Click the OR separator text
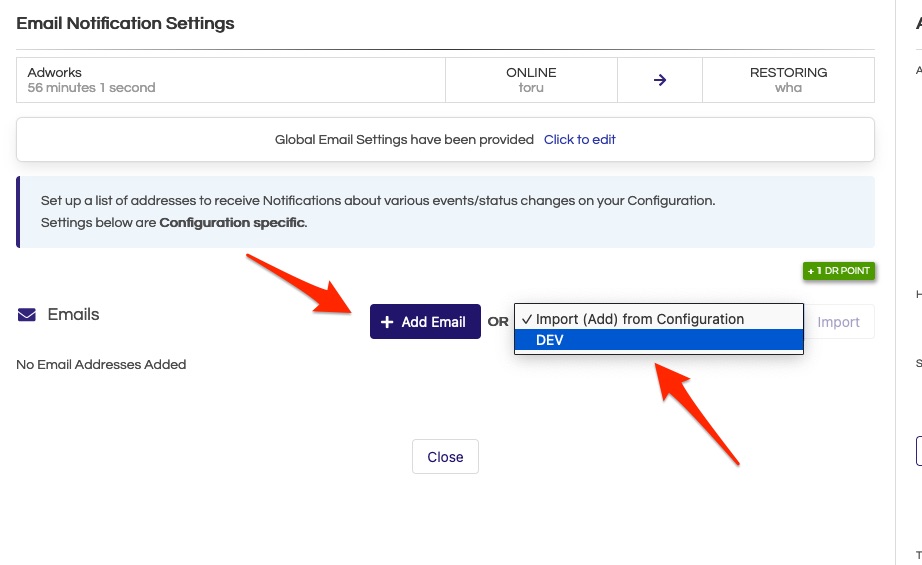This screenshot has width=922, height=565. coord(497,322)
